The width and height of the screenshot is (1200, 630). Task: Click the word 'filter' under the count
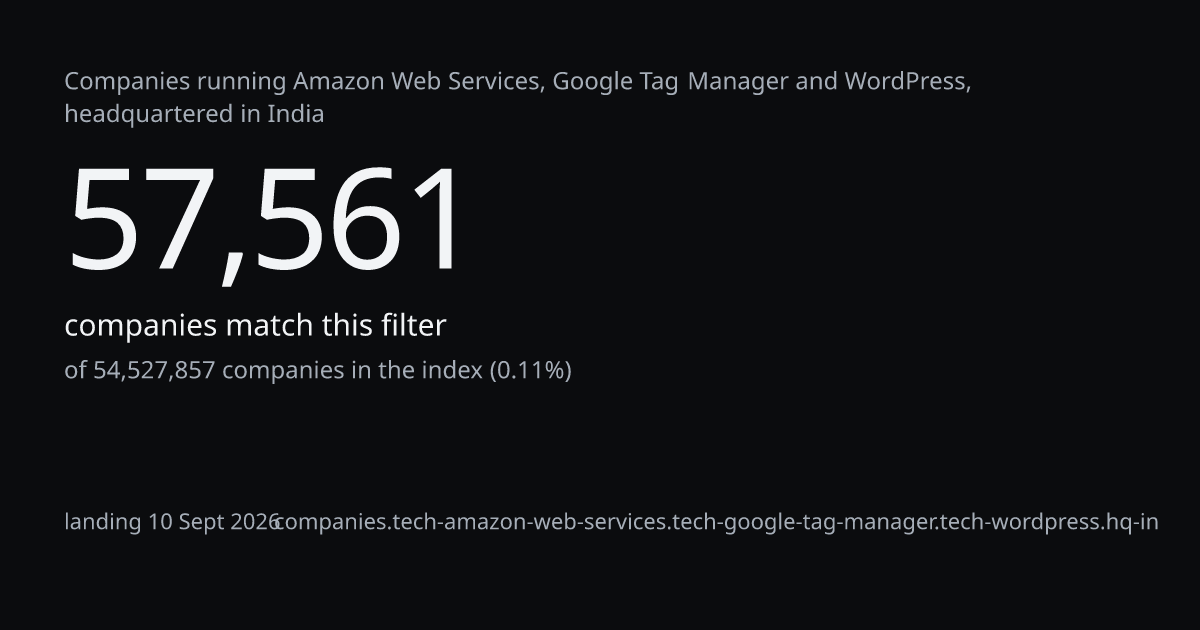point(413,326)
